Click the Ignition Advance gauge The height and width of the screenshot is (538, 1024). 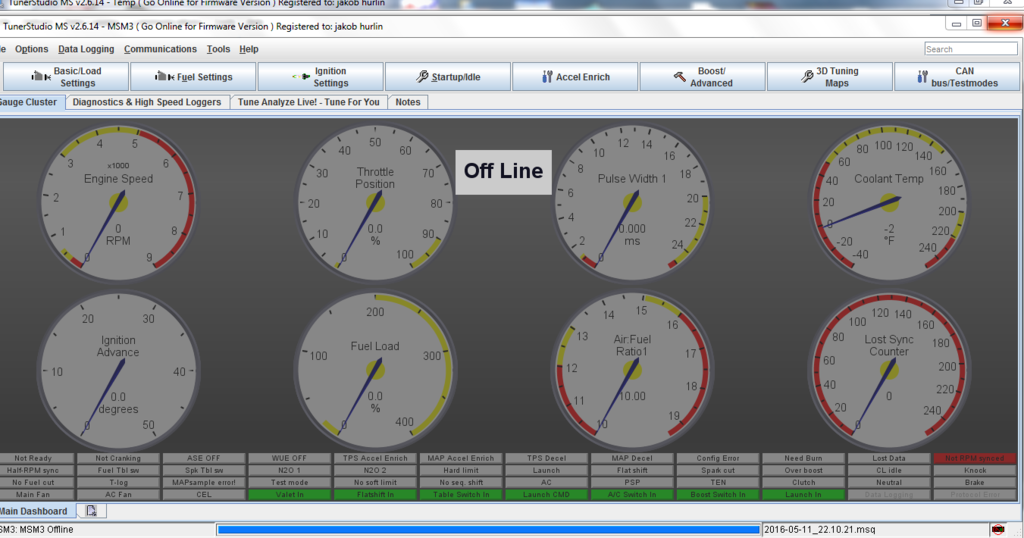(x=118, y=371)
